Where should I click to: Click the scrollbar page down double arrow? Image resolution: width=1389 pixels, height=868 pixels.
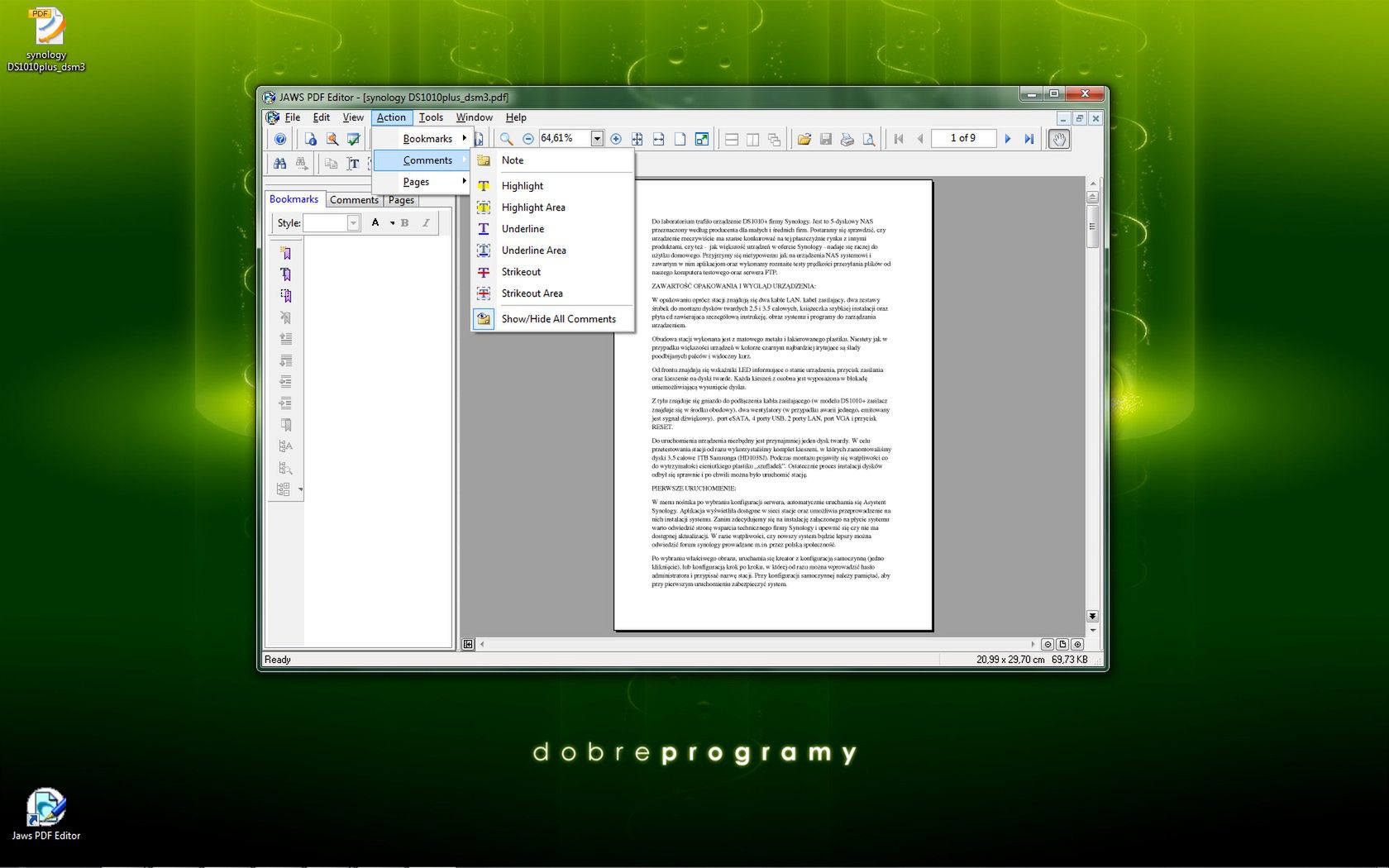(x=1092, y=616)
